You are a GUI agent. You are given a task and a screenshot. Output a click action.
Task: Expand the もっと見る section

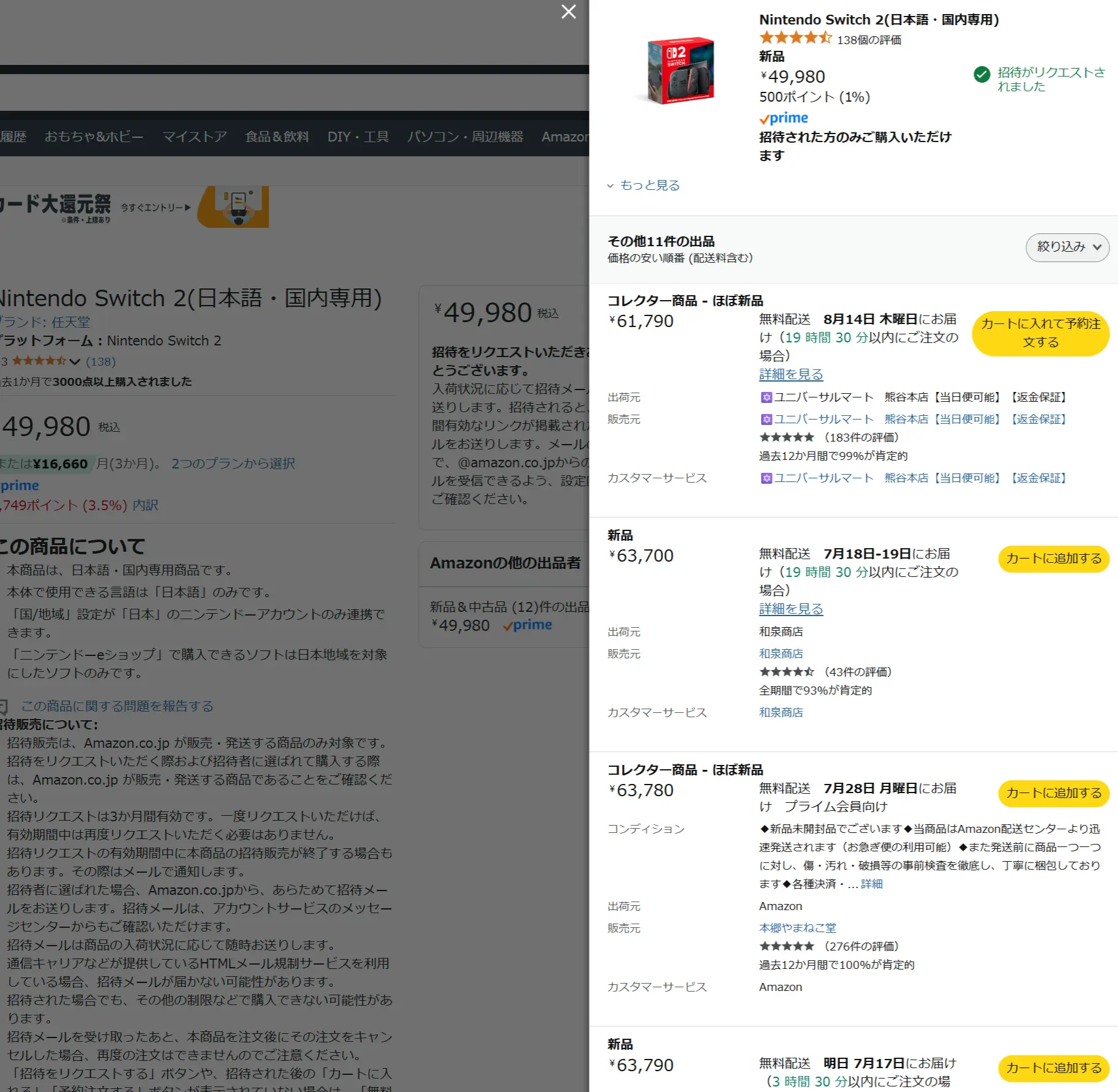click(643, 185)
